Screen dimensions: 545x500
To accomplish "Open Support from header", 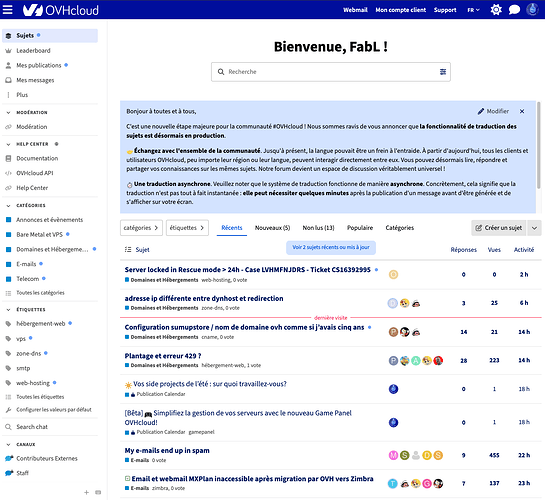I will click(445, 10).
